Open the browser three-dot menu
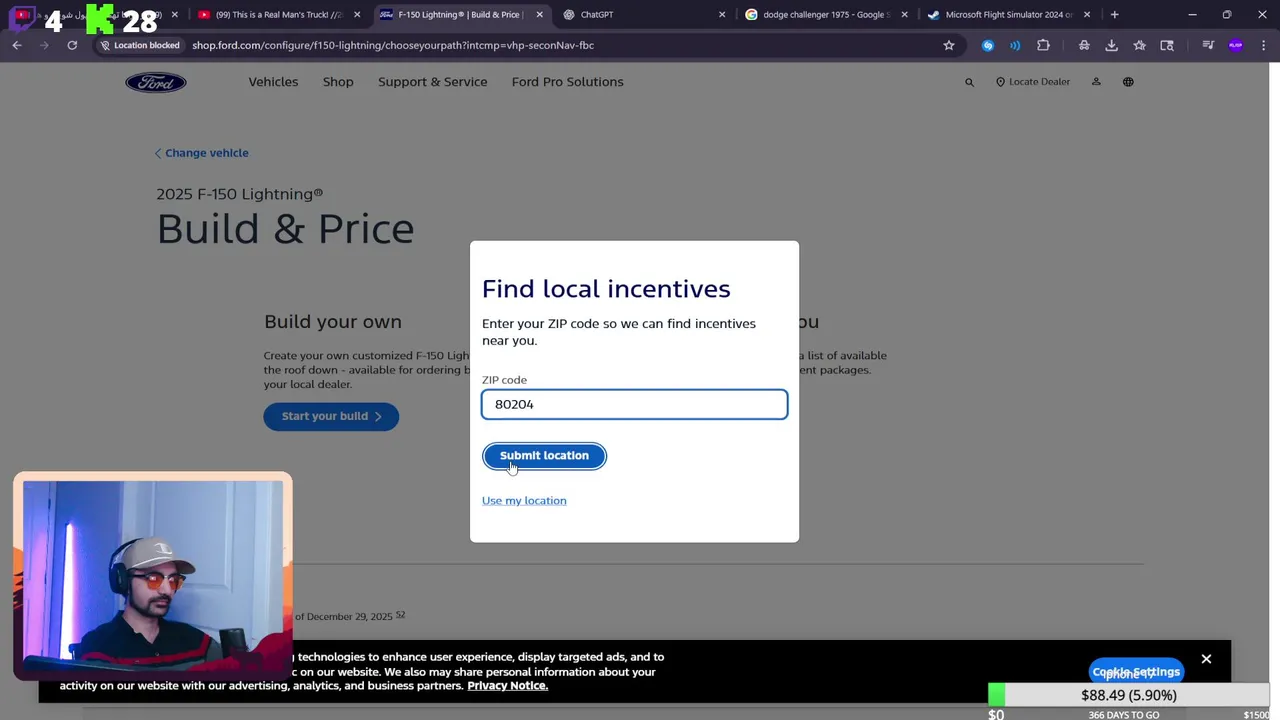Viewport: 1280px width, 720px height. point(1264,45)
